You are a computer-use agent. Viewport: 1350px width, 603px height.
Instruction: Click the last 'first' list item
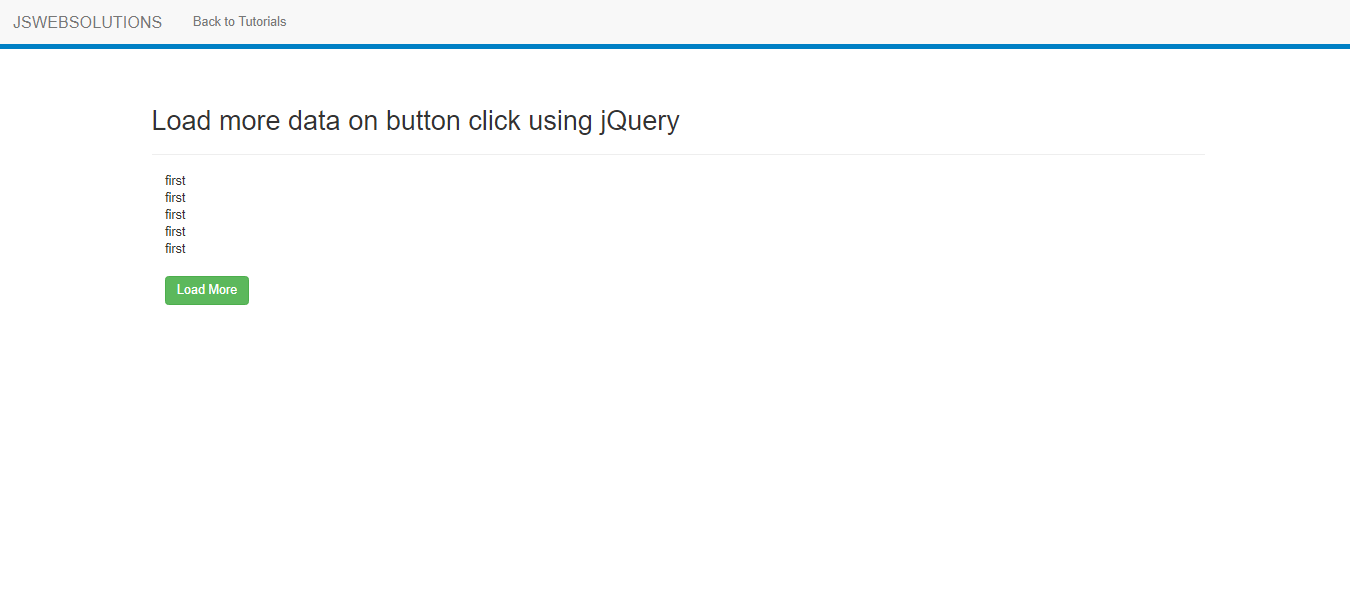pyautogui.click(x=175, y=248)
